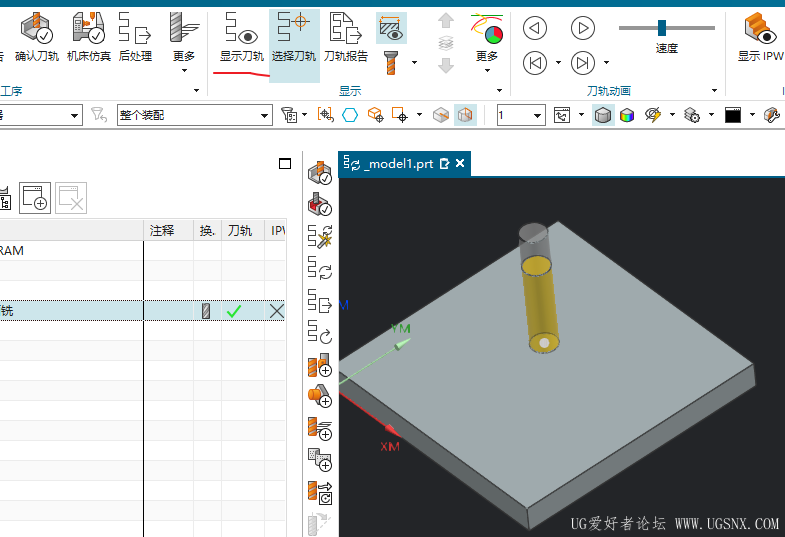Click the animation 速度 slider handle

pos(662,27)
